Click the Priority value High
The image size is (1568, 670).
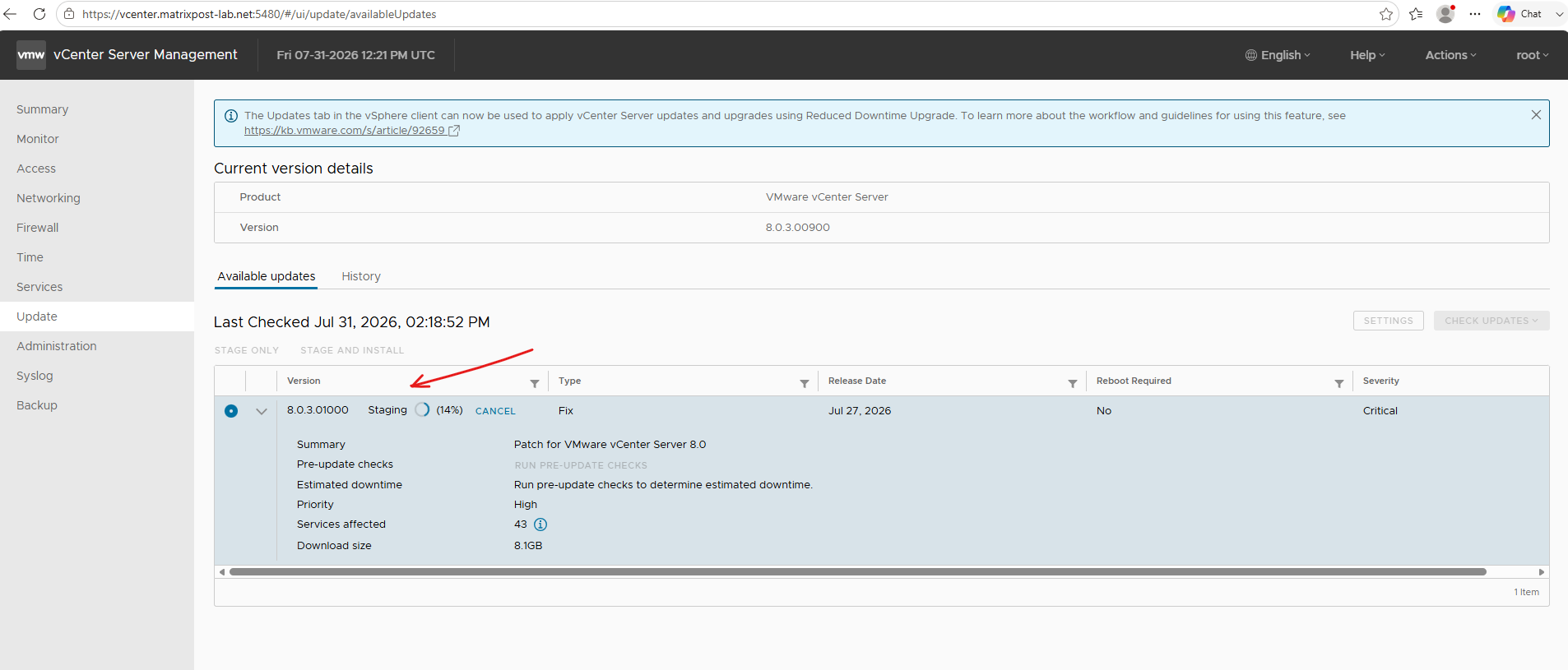(x=526, y=505)
